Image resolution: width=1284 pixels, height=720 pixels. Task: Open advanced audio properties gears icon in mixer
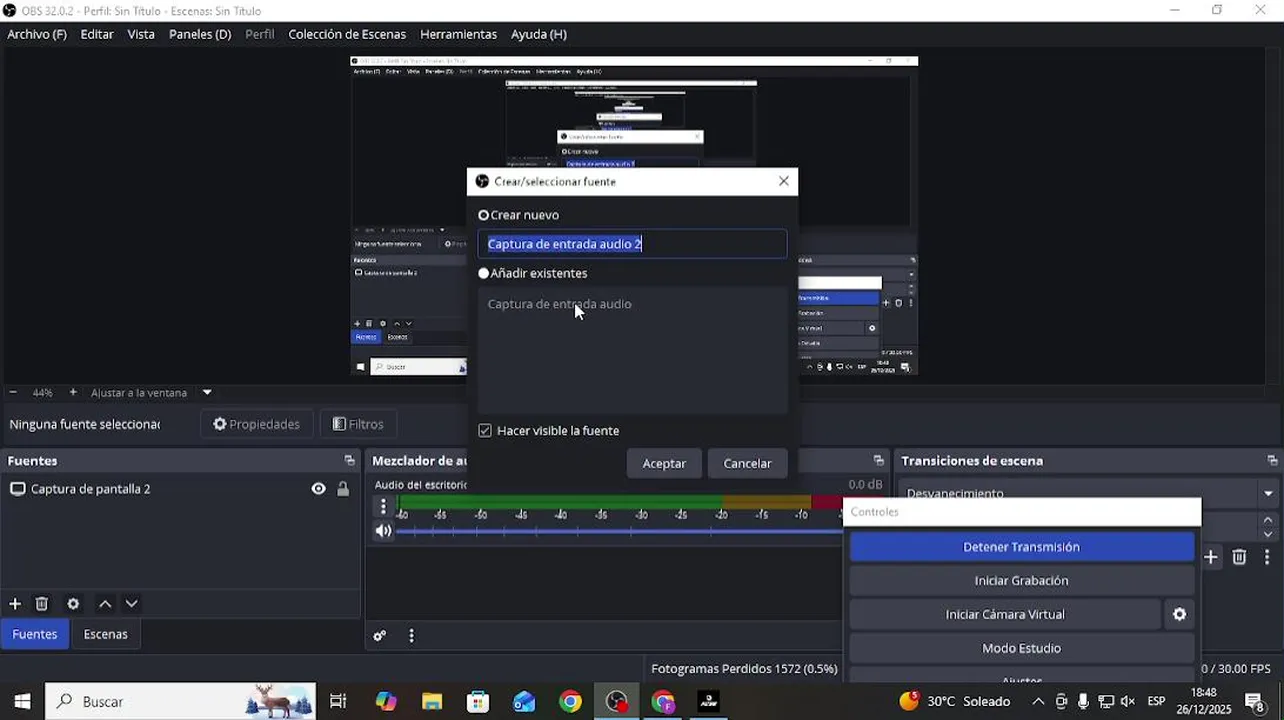pos(380,636)
